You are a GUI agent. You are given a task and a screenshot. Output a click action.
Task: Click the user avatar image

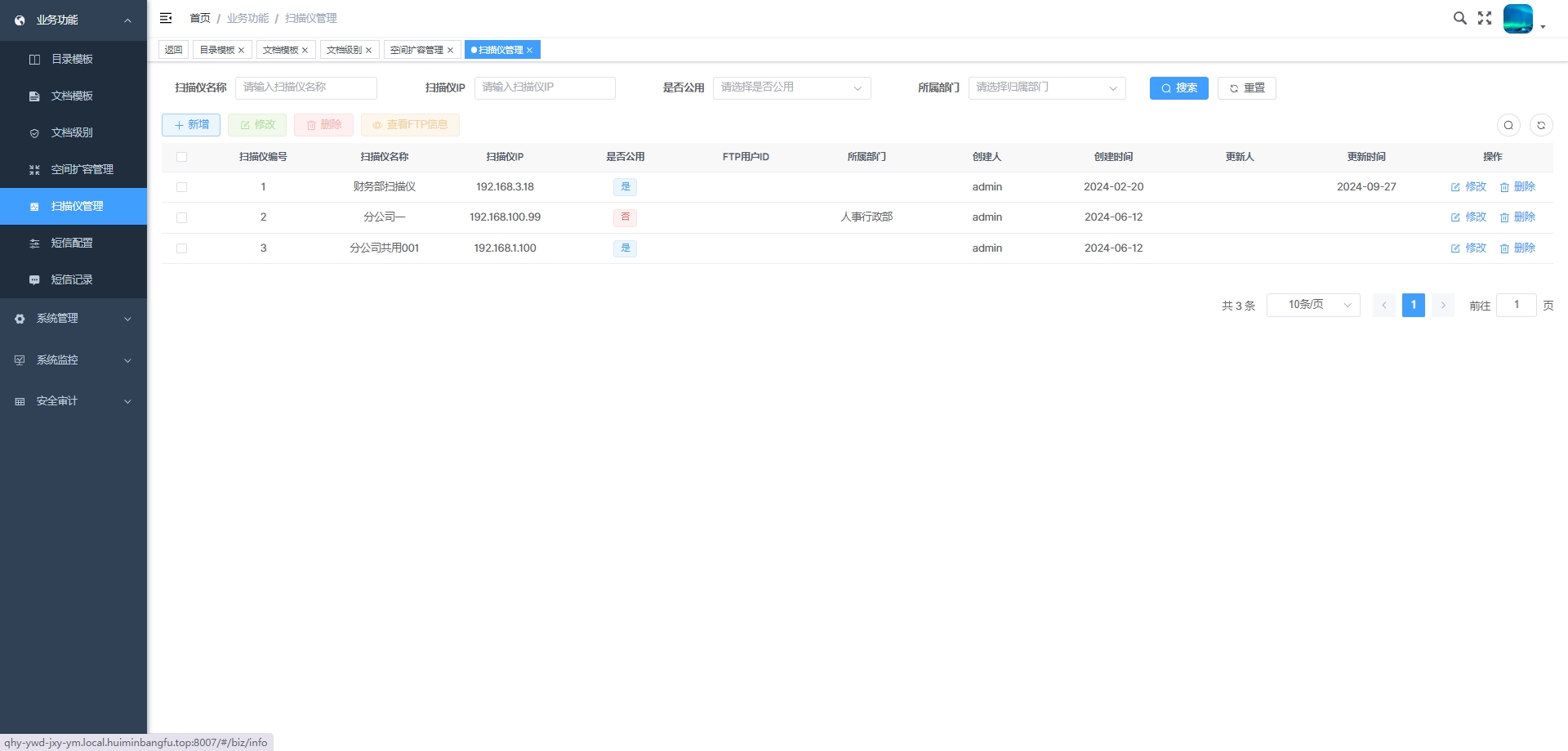pyautogui.click(x=1518, y=18)
